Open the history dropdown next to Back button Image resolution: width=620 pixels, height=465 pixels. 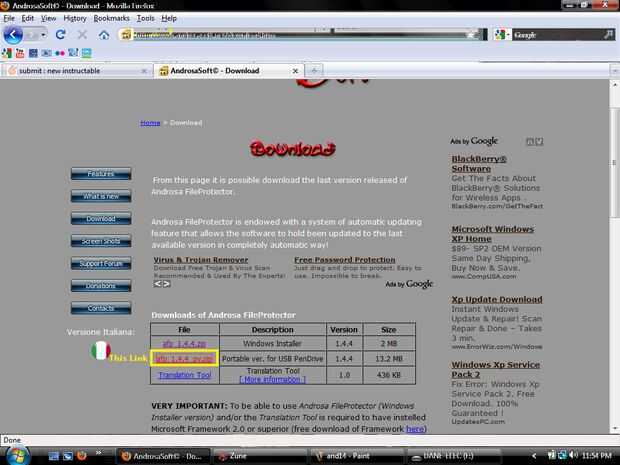coord(43,35)
